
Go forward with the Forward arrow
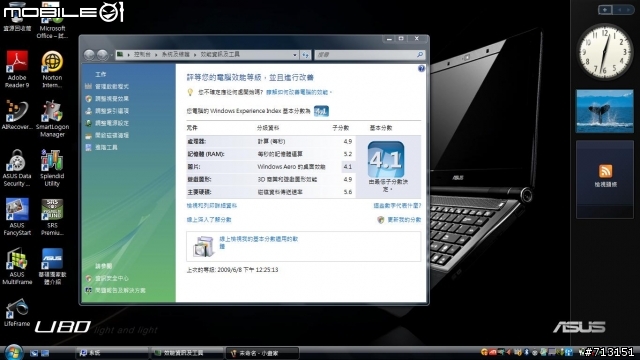(102, 54)
